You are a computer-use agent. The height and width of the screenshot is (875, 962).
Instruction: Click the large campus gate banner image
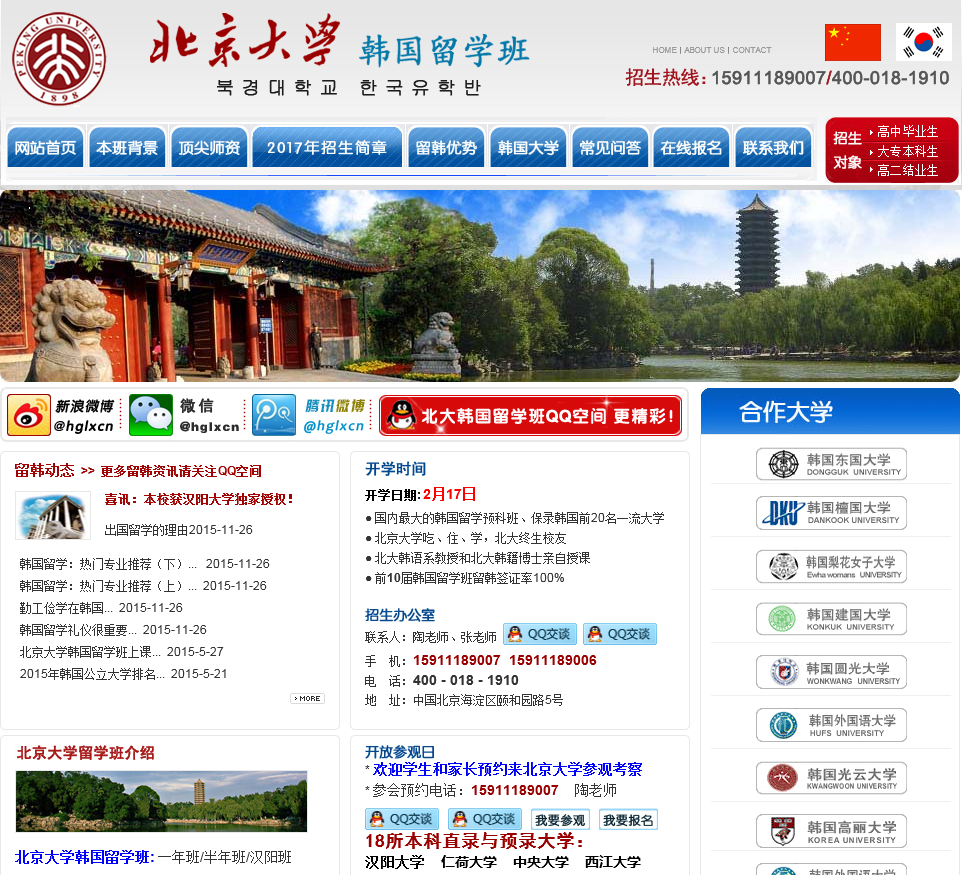[x=480, y=286]
